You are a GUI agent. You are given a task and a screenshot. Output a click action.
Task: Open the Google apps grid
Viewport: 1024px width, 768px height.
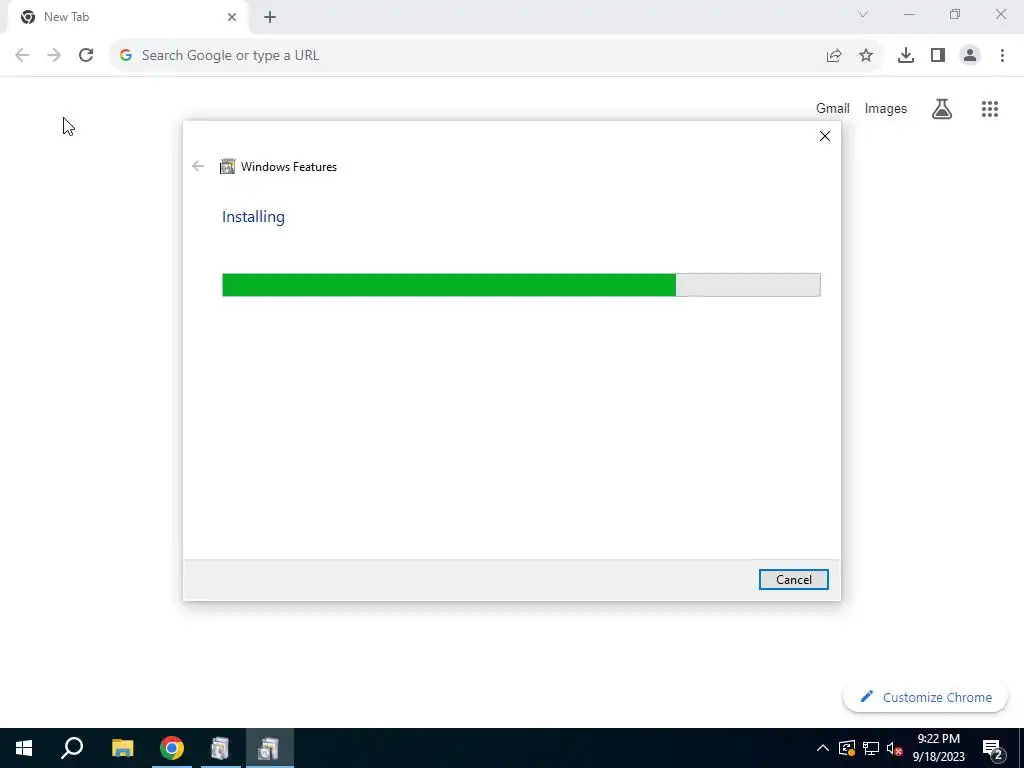tap(990, 108)
